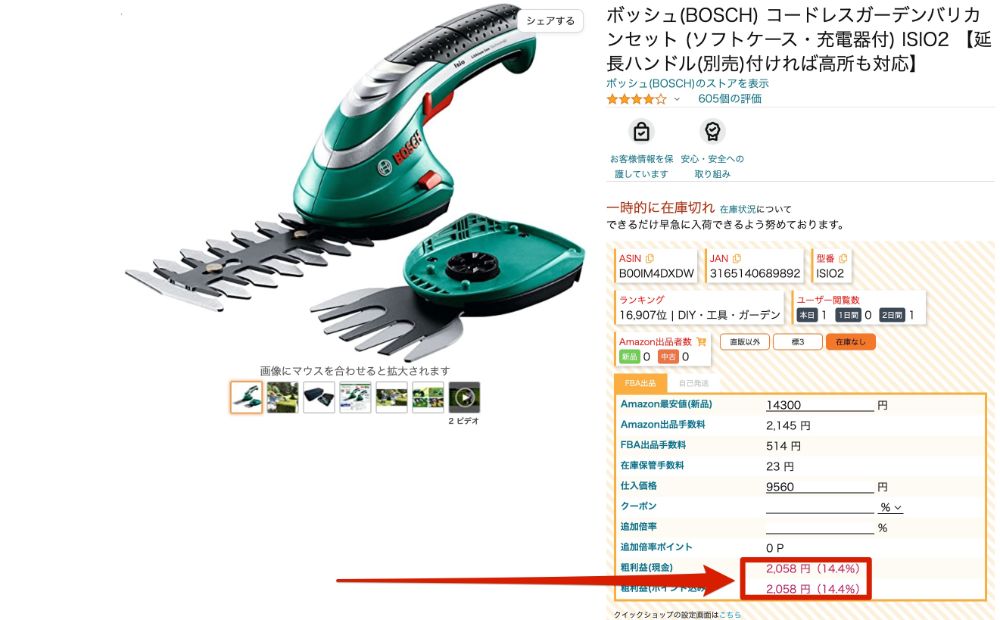Image resolution: width=1000 pixels, height=620 pixels.
Task: Open the ボッシュ(BOSCH)のストアを表示 link
Action: coord(687,83)
